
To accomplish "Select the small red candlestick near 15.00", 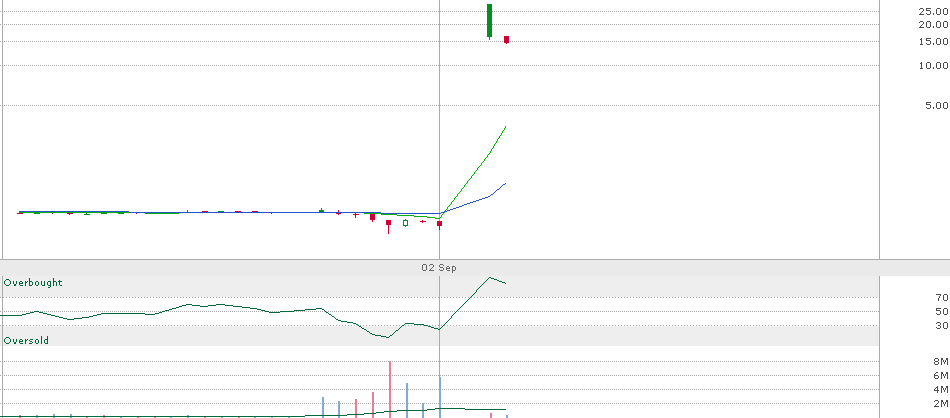I will [x=507, y=40].
